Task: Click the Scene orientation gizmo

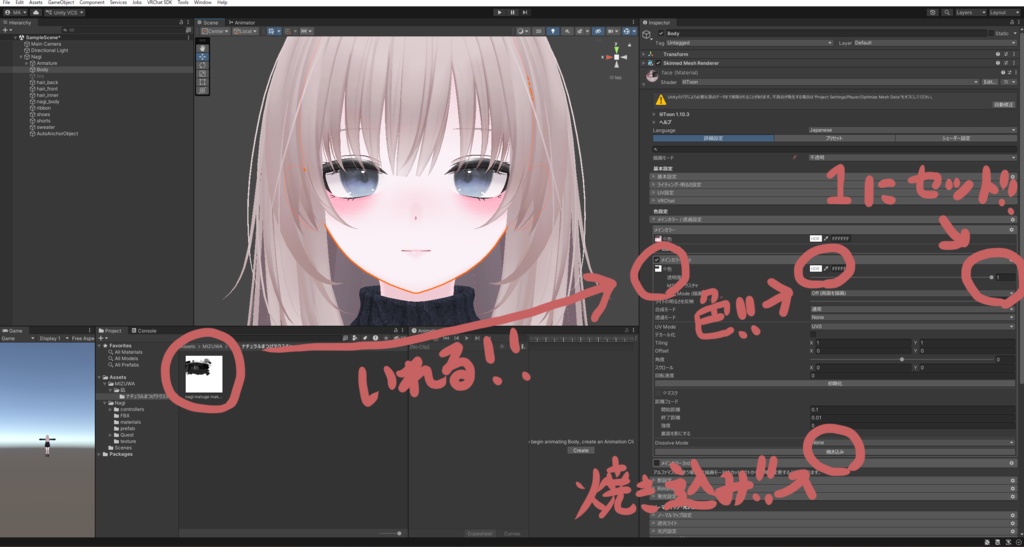Action: click(616, 57)
